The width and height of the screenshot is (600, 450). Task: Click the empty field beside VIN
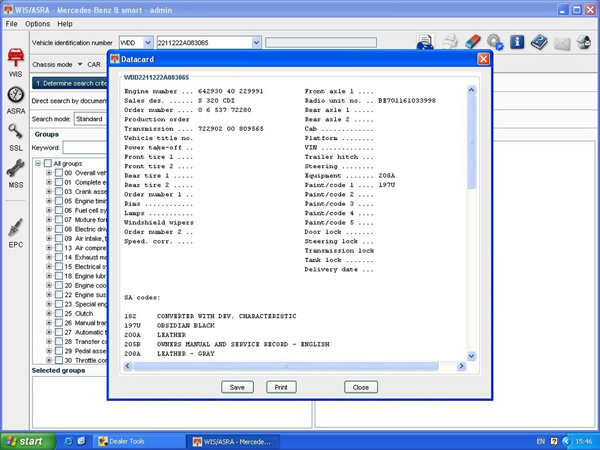click(321, 42)
